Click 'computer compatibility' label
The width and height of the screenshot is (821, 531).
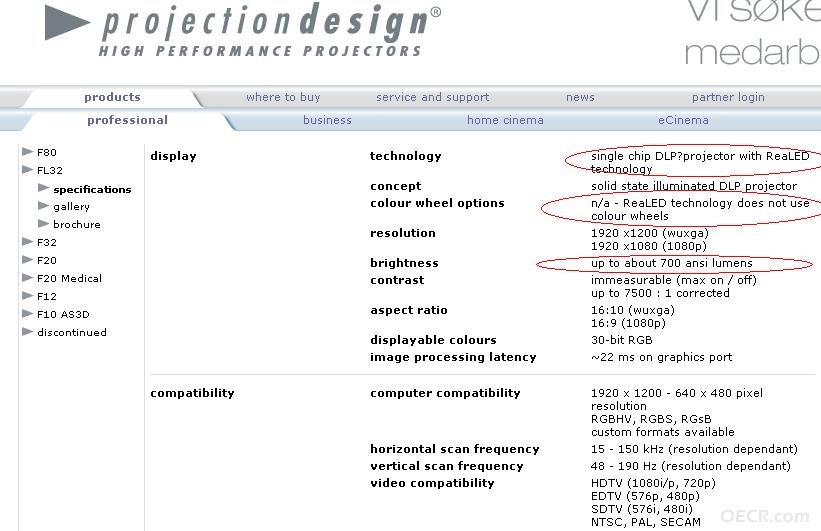click(x=445, y=393)
